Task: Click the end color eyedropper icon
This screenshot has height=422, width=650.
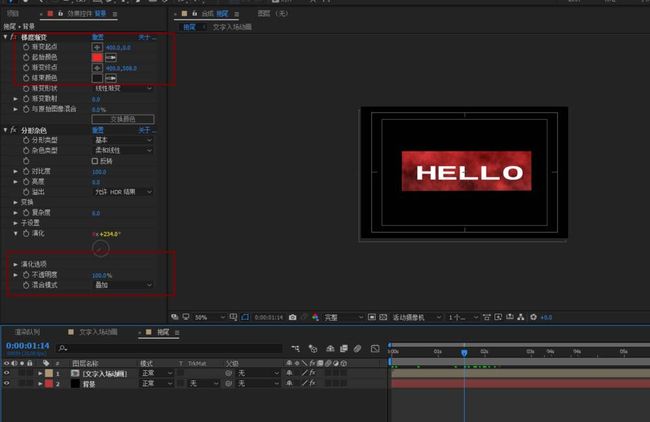Action: coord(111,78)
